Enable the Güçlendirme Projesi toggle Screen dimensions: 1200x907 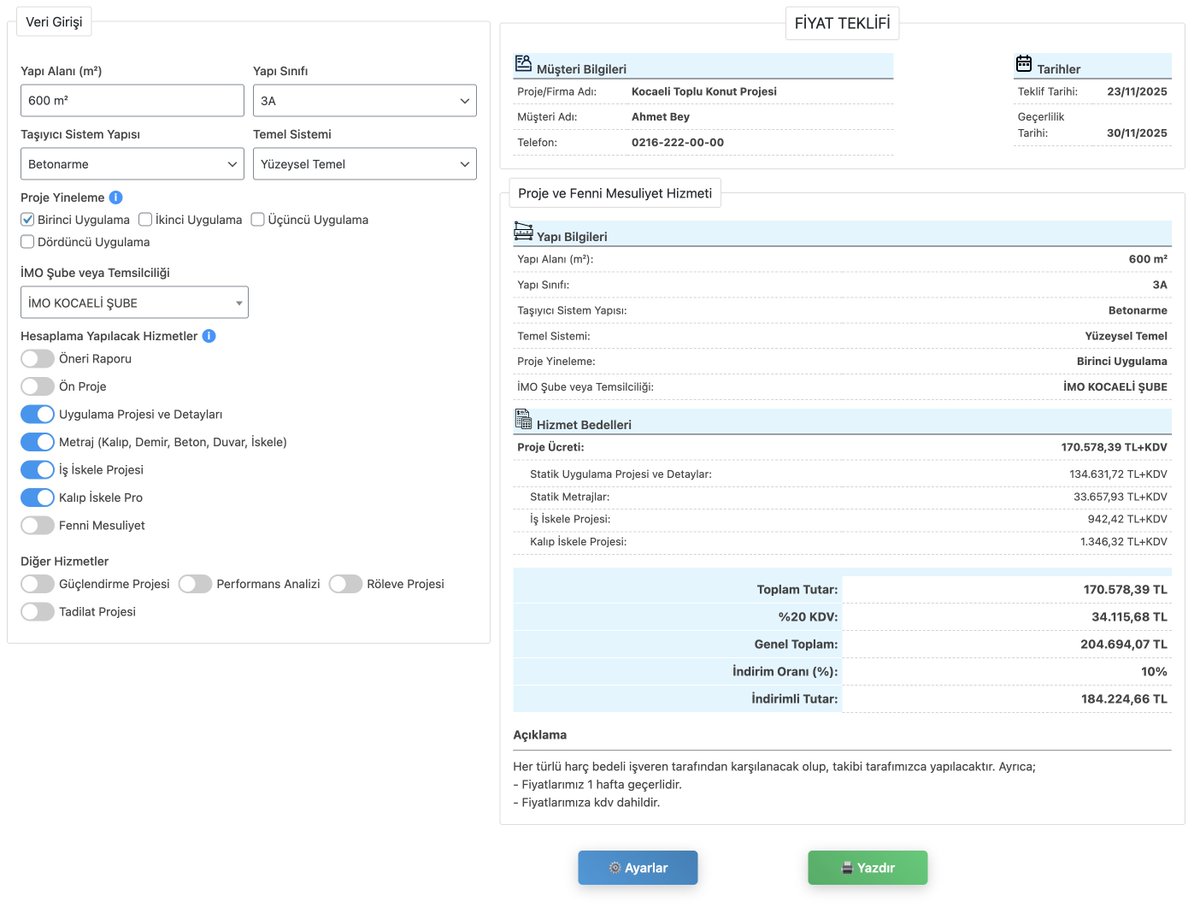(37, 584)
